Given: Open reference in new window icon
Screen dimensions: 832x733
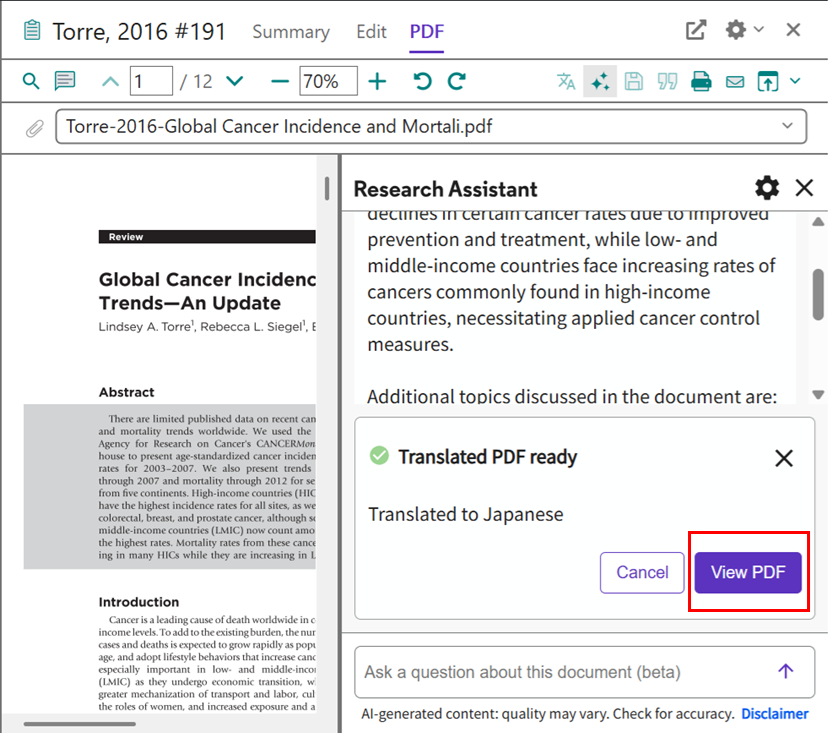Looking at the screenshot, I should point(696,30).
